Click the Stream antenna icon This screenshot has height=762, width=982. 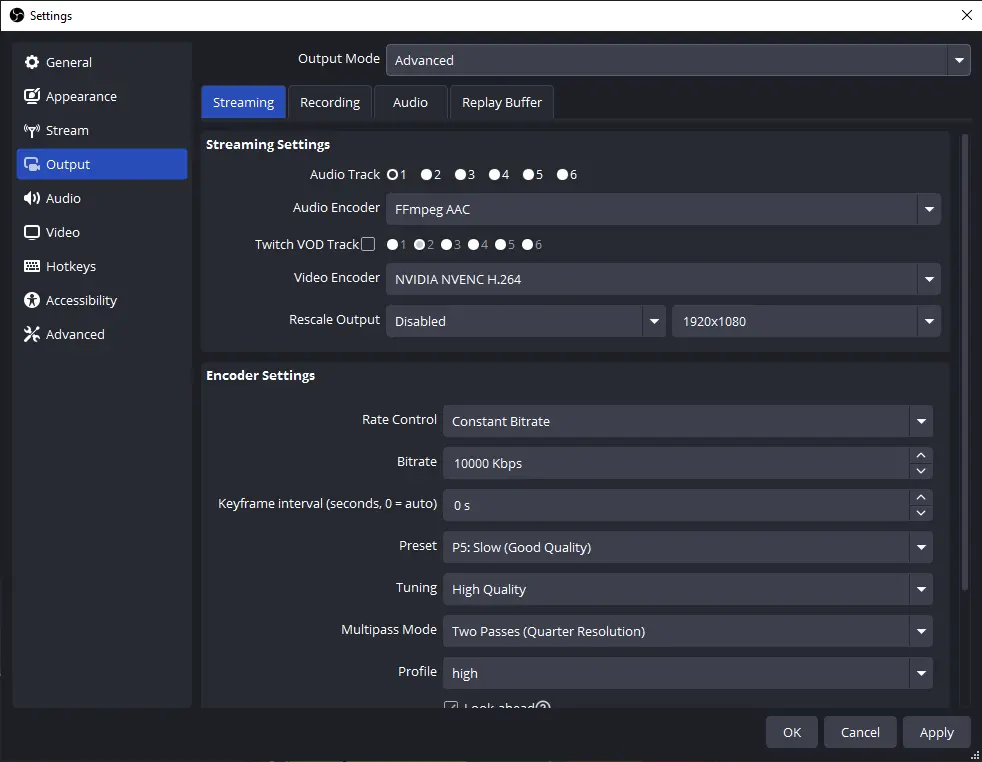point(32,130)
